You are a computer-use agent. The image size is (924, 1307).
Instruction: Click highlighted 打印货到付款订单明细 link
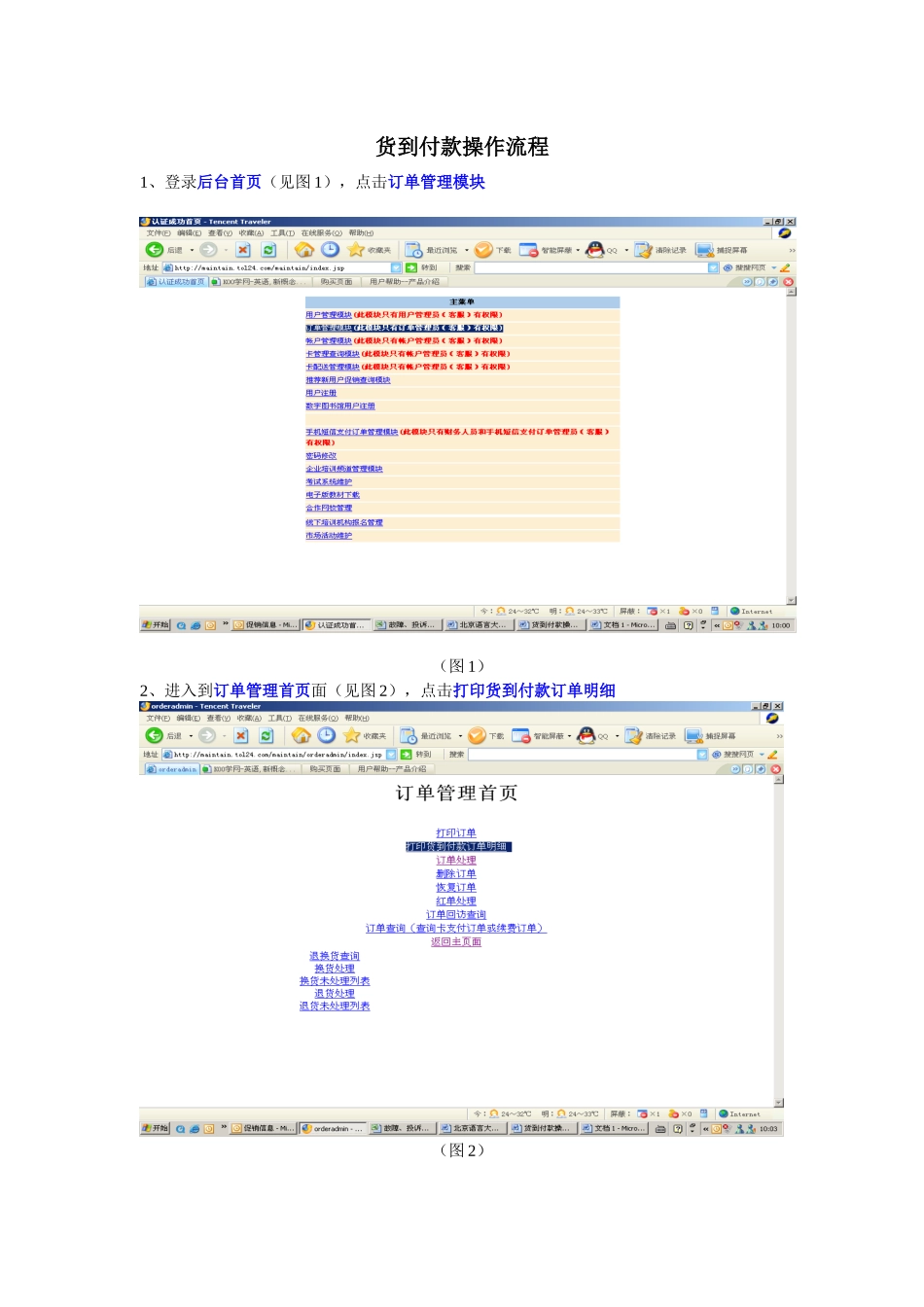(457, 847)
